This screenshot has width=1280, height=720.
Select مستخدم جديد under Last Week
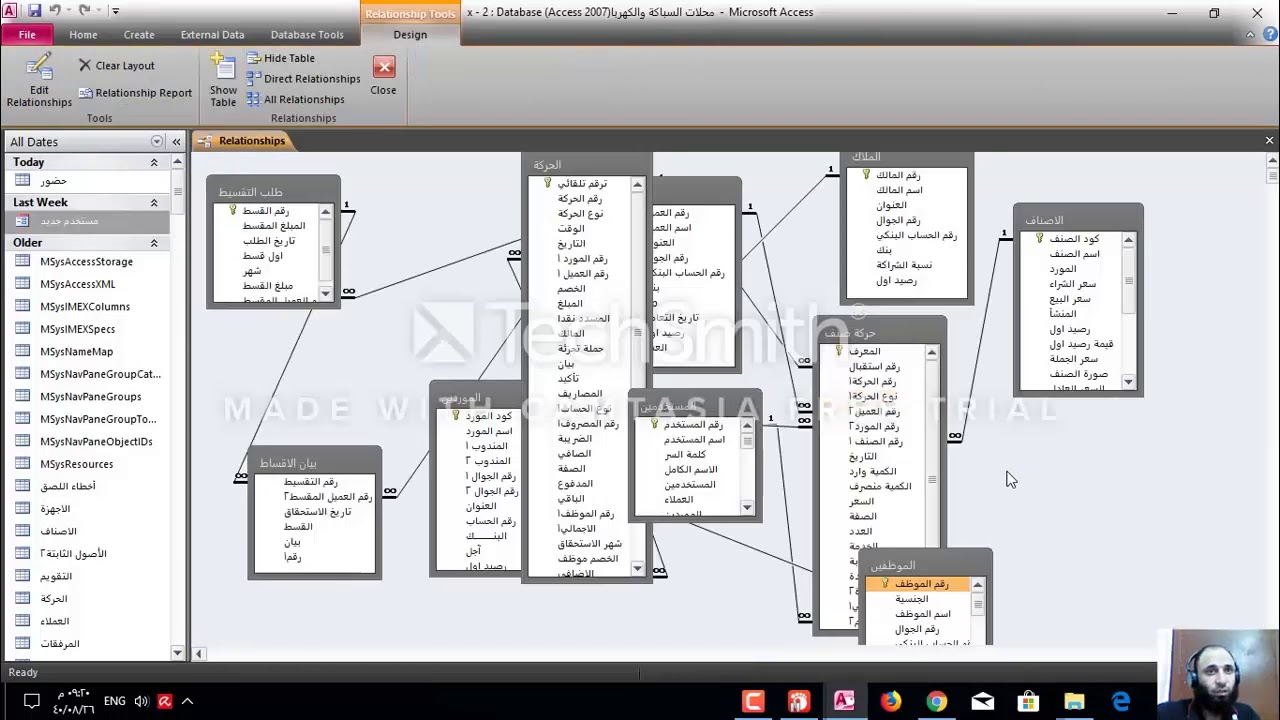pos(88,221)
